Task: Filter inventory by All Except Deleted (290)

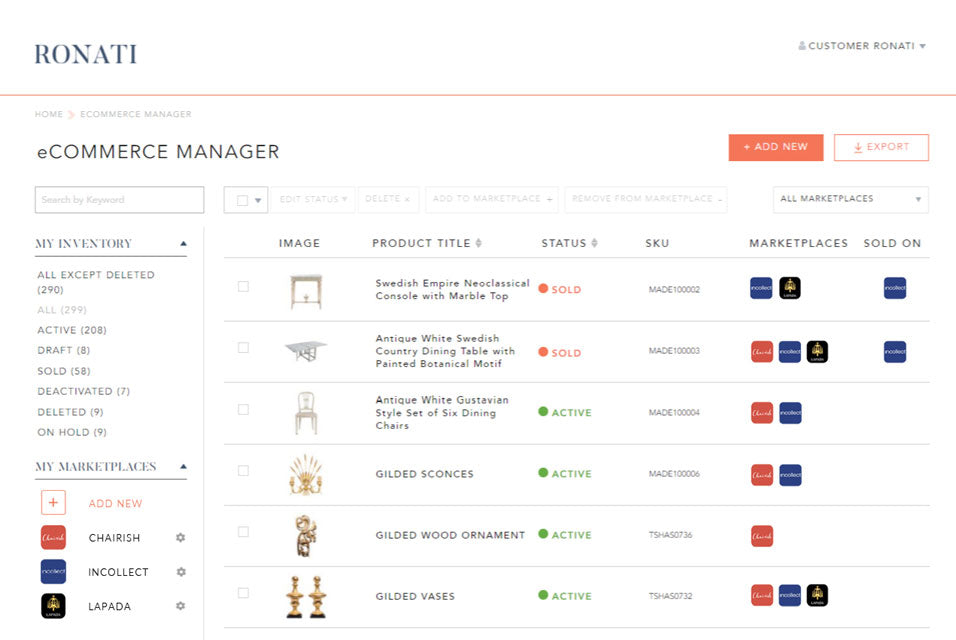Action: point(96,282)
